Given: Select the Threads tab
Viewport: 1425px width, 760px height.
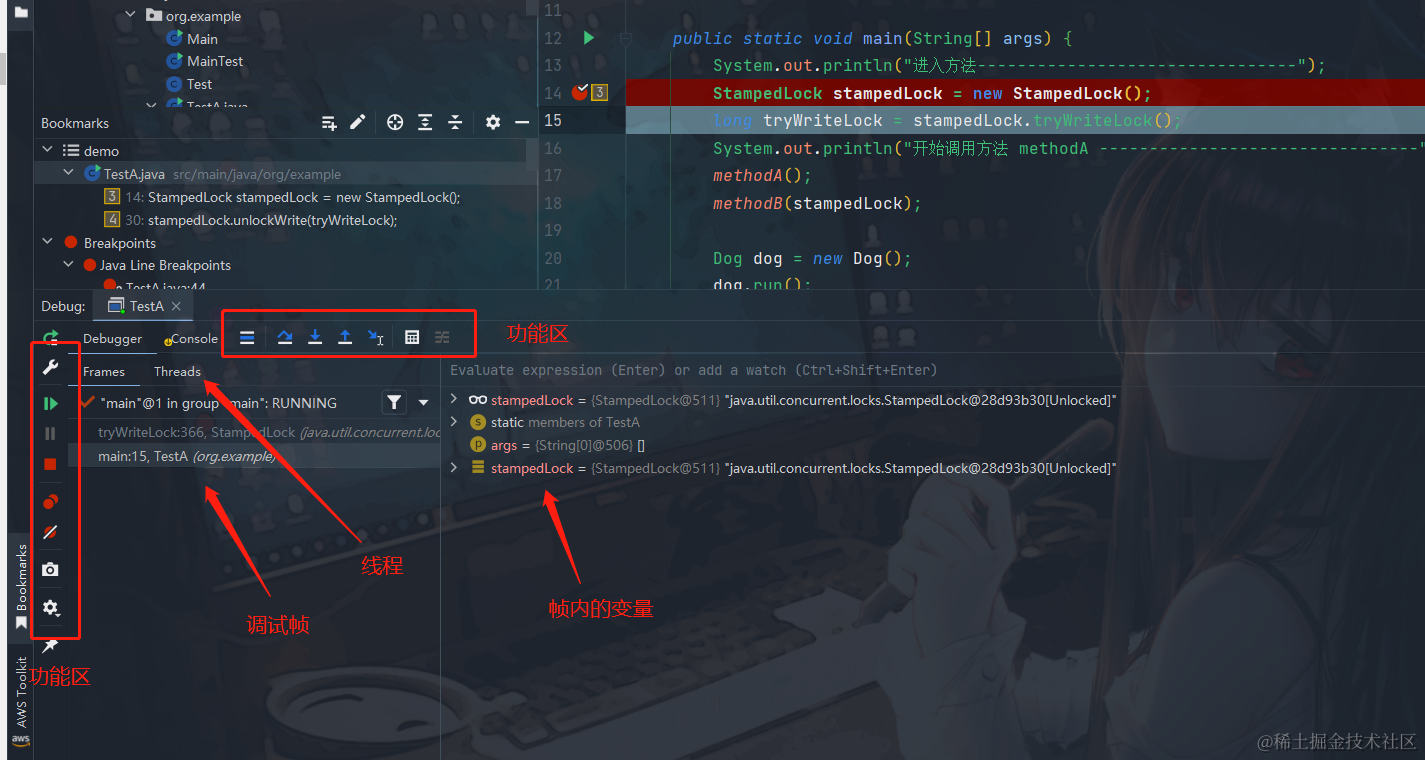Looking at the screenshot, I should tap(177, 372).
